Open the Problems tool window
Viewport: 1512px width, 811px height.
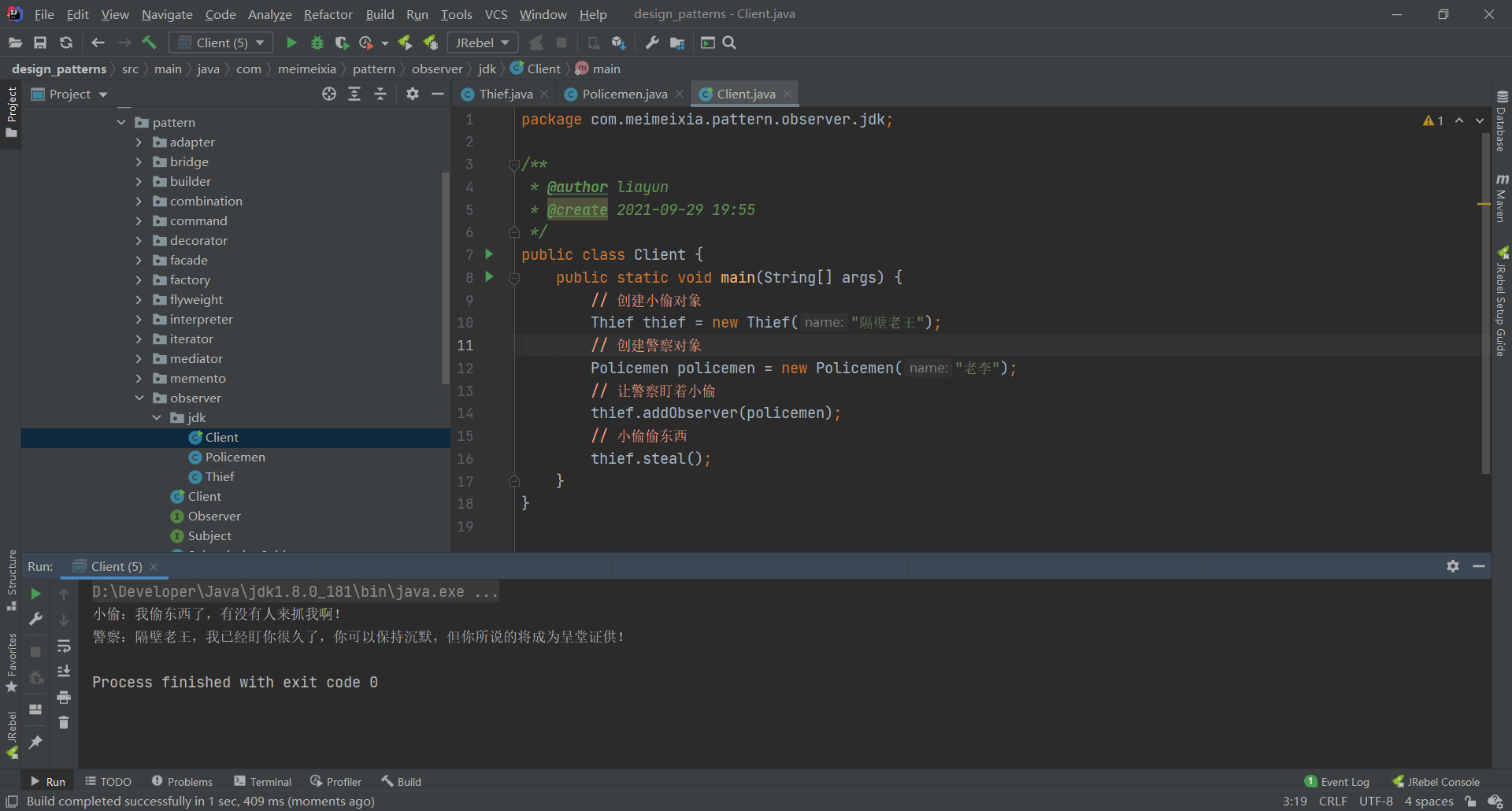click(x=182, y=781)
